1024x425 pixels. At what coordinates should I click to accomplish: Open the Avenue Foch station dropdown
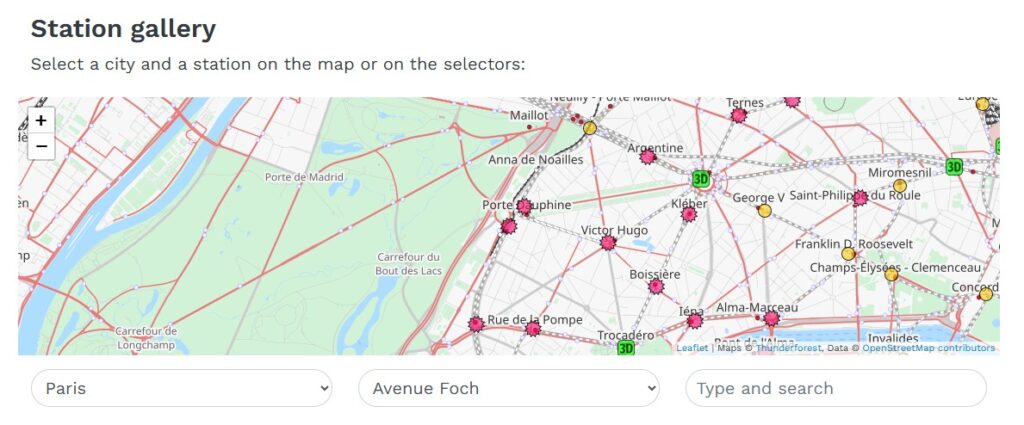[x=508, y=388]
